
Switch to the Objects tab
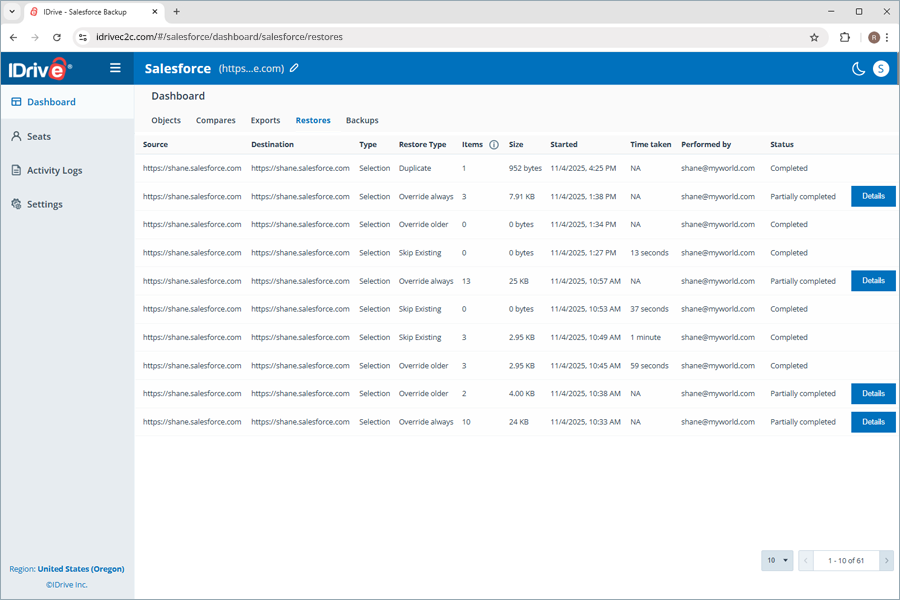166,120
